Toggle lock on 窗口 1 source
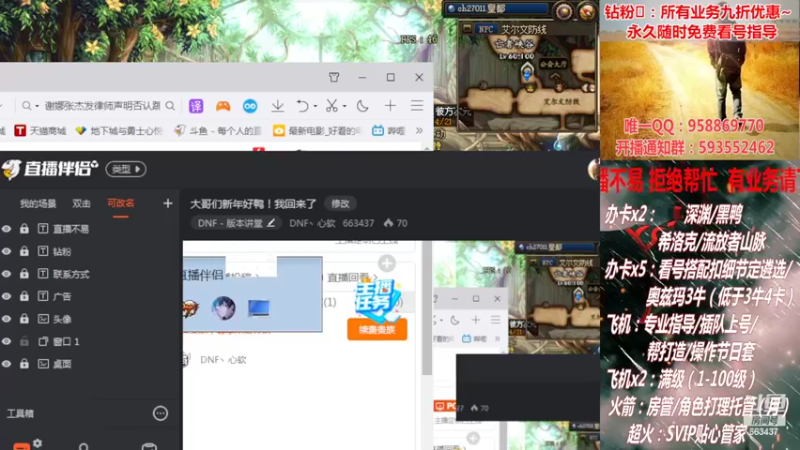The image size is (800, 450). tap(24, 341)
